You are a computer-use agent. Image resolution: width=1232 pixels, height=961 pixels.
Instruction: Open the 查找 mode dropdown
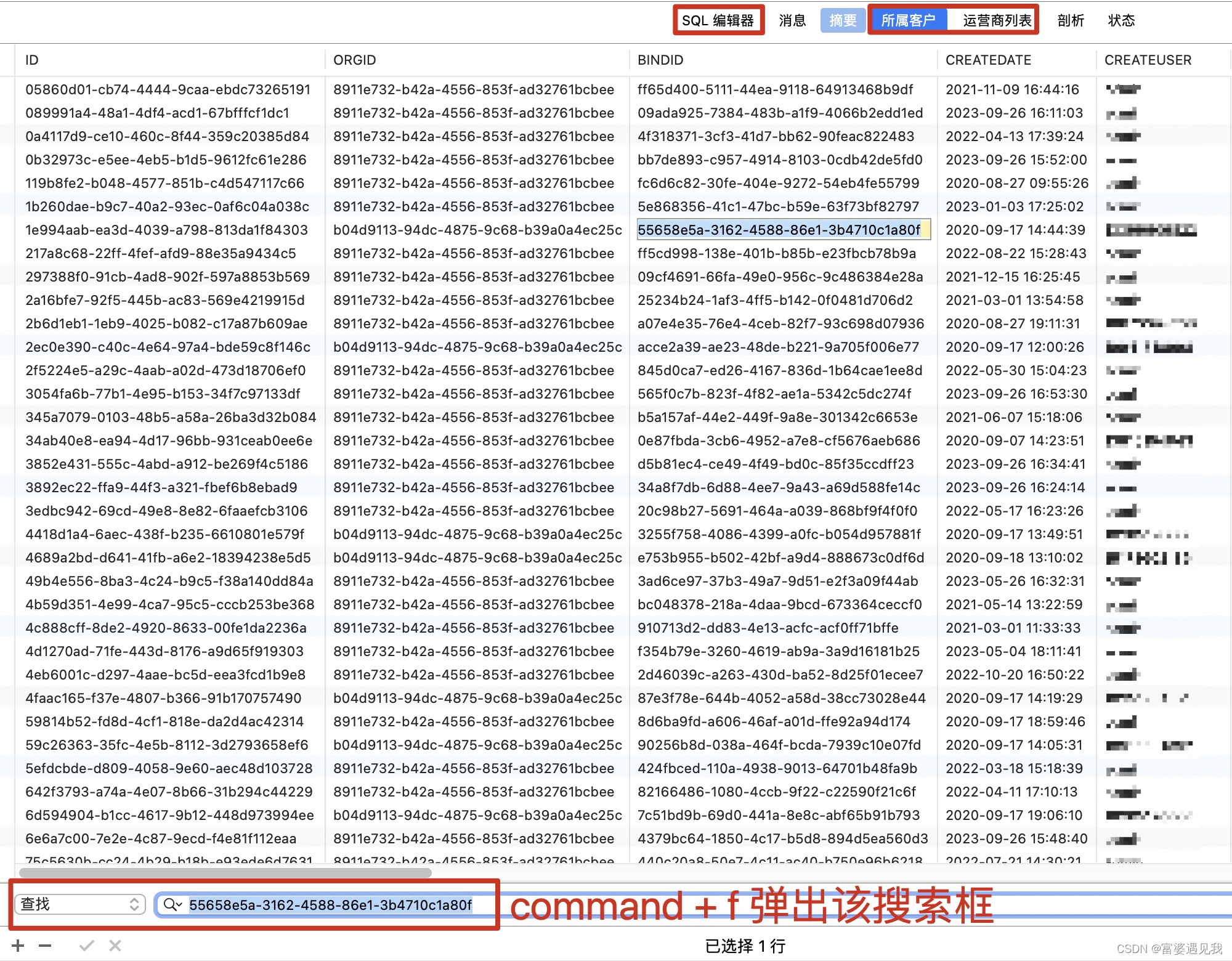[80, 904]
